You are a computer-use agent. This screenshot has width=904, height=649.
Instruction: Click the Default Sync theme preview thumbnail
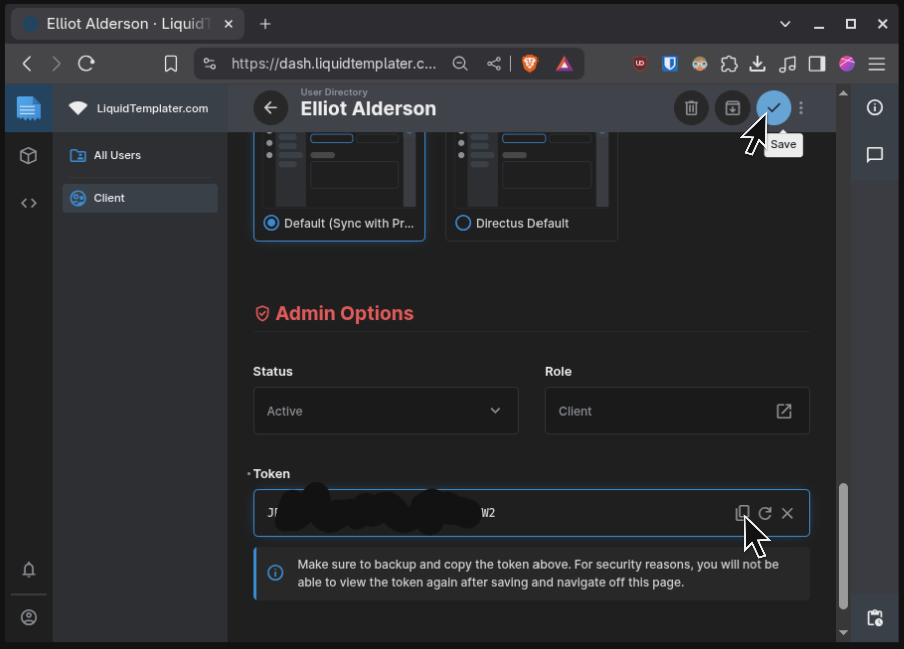(x=339, y=169)
